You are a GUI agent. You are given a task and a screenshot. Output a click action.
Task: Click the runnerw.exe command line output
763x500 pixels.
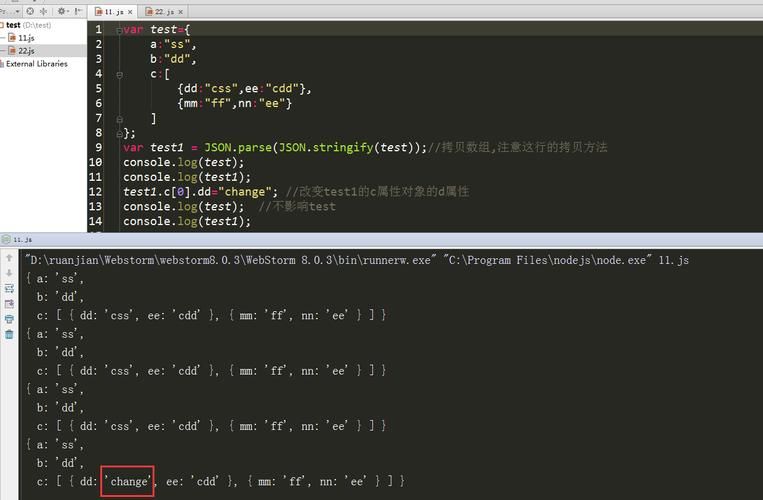coord(357,260)
